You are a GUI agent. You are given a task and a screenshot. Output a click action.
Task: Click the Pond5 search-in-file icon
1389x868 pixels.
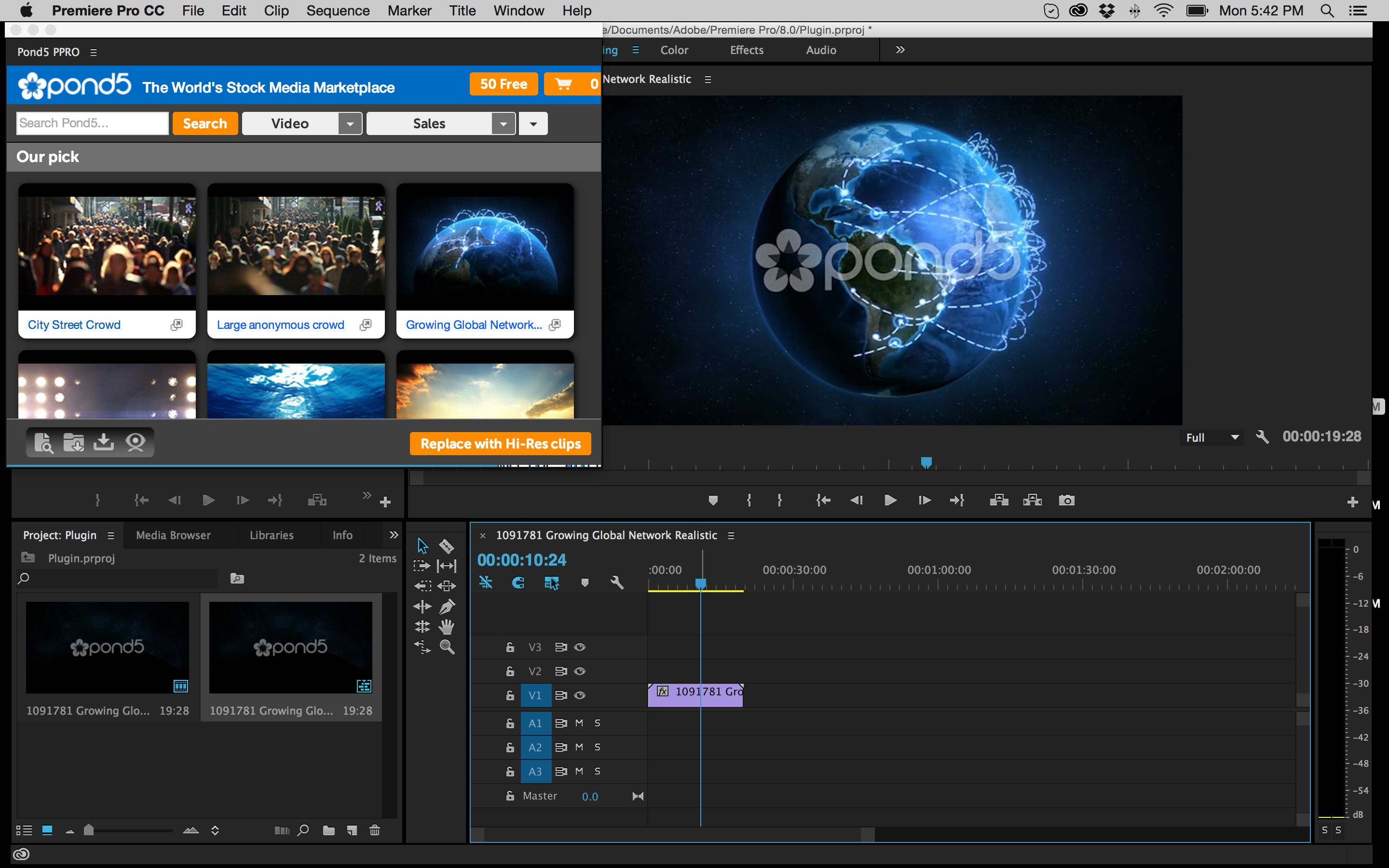point(43,443)
